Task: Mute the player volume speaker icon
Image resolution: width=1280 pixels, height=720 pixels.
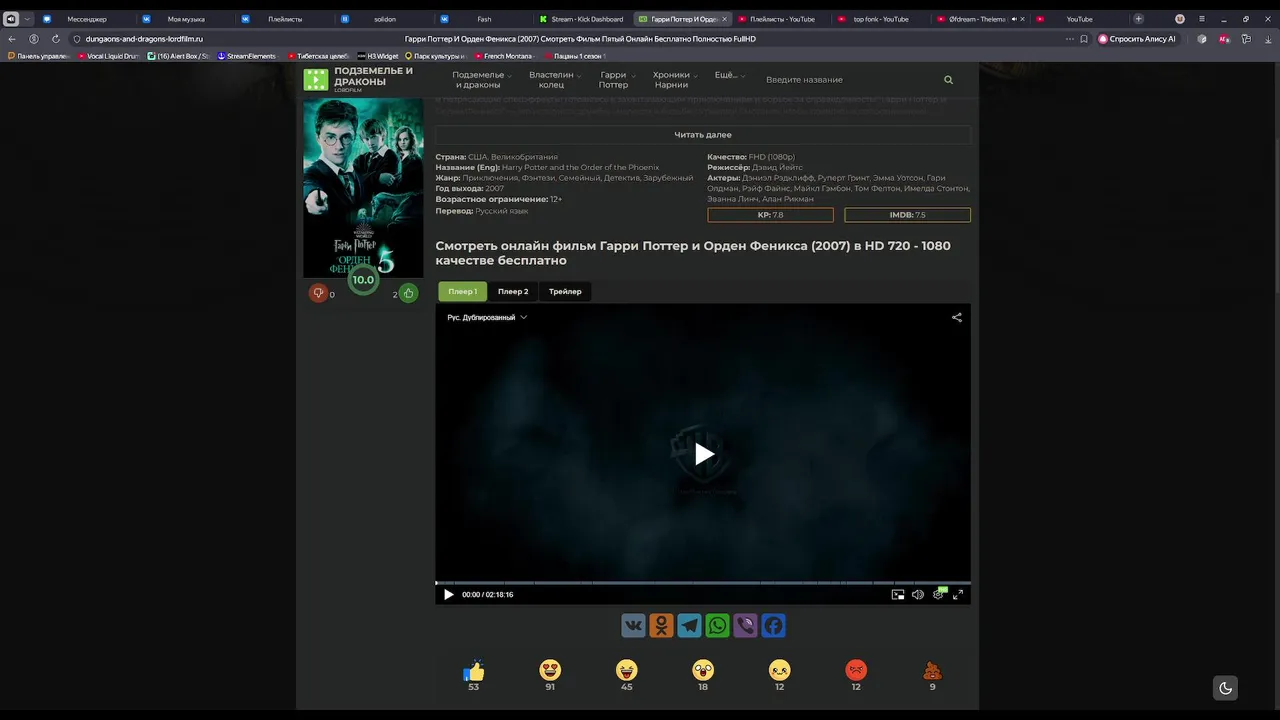Action: 918,594
